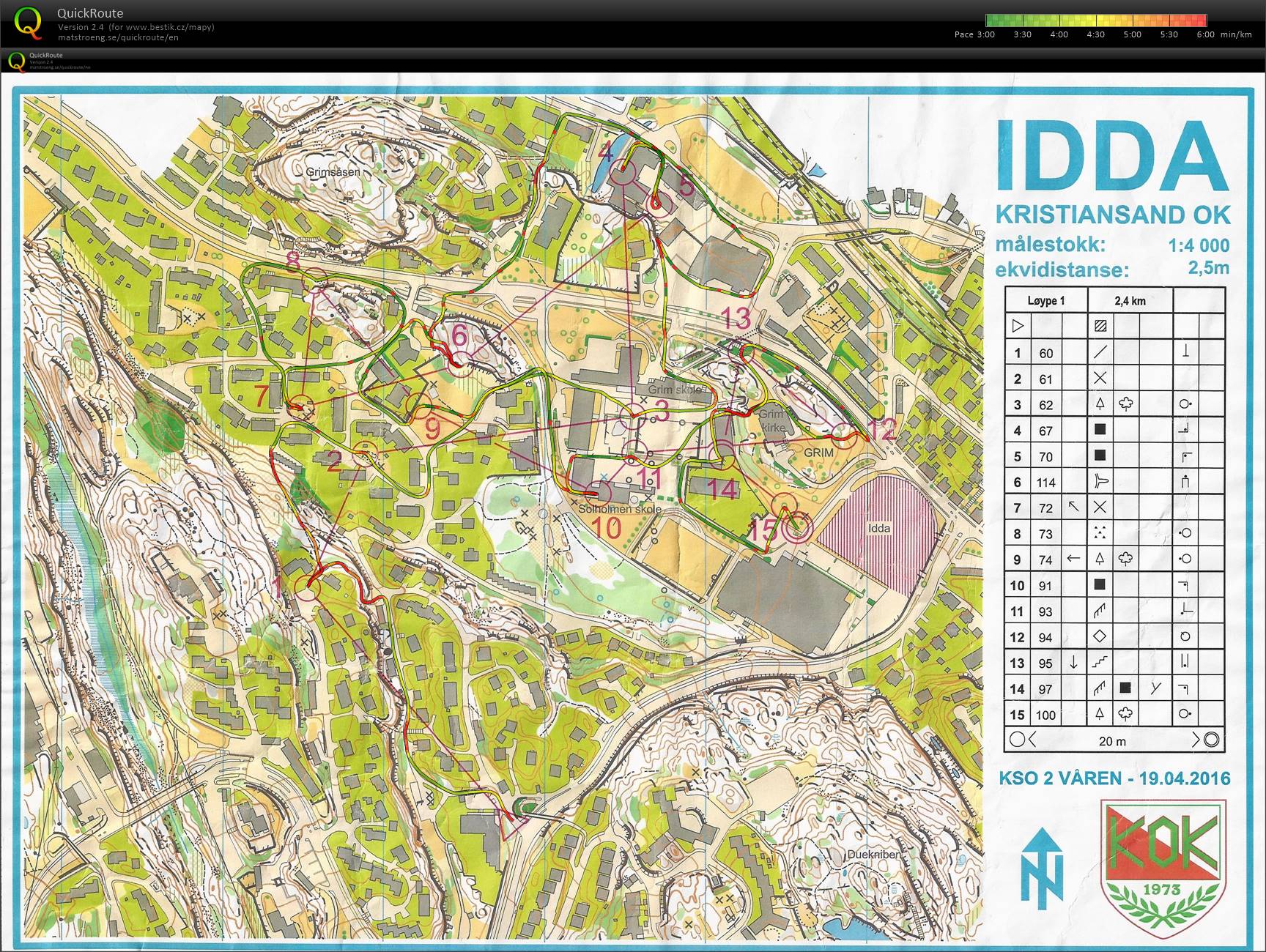Click the large QuickRoute logo in the top header

(x=29, y=22)
